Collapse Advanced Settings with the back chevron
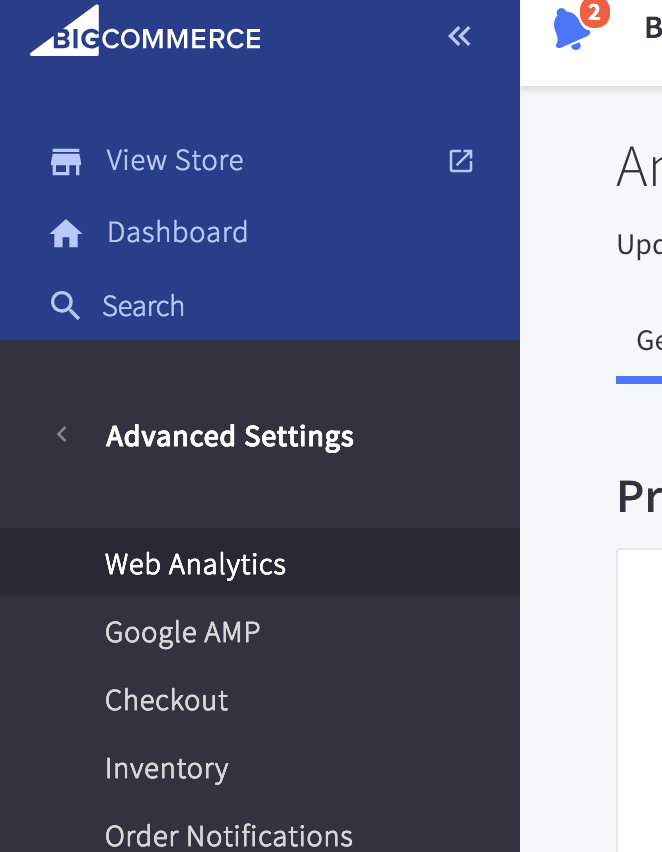 click(61, 434)
